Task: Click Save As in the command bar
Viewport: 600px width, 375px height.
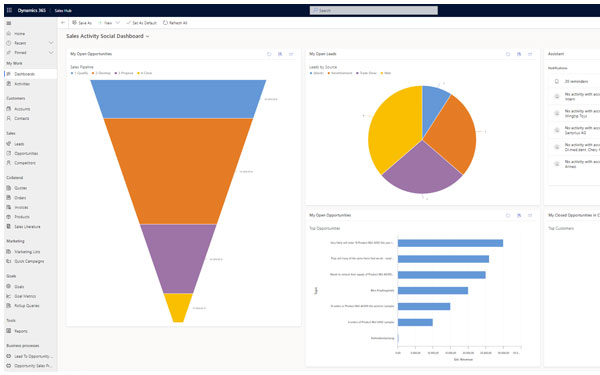Action: (x=82, y=23)
